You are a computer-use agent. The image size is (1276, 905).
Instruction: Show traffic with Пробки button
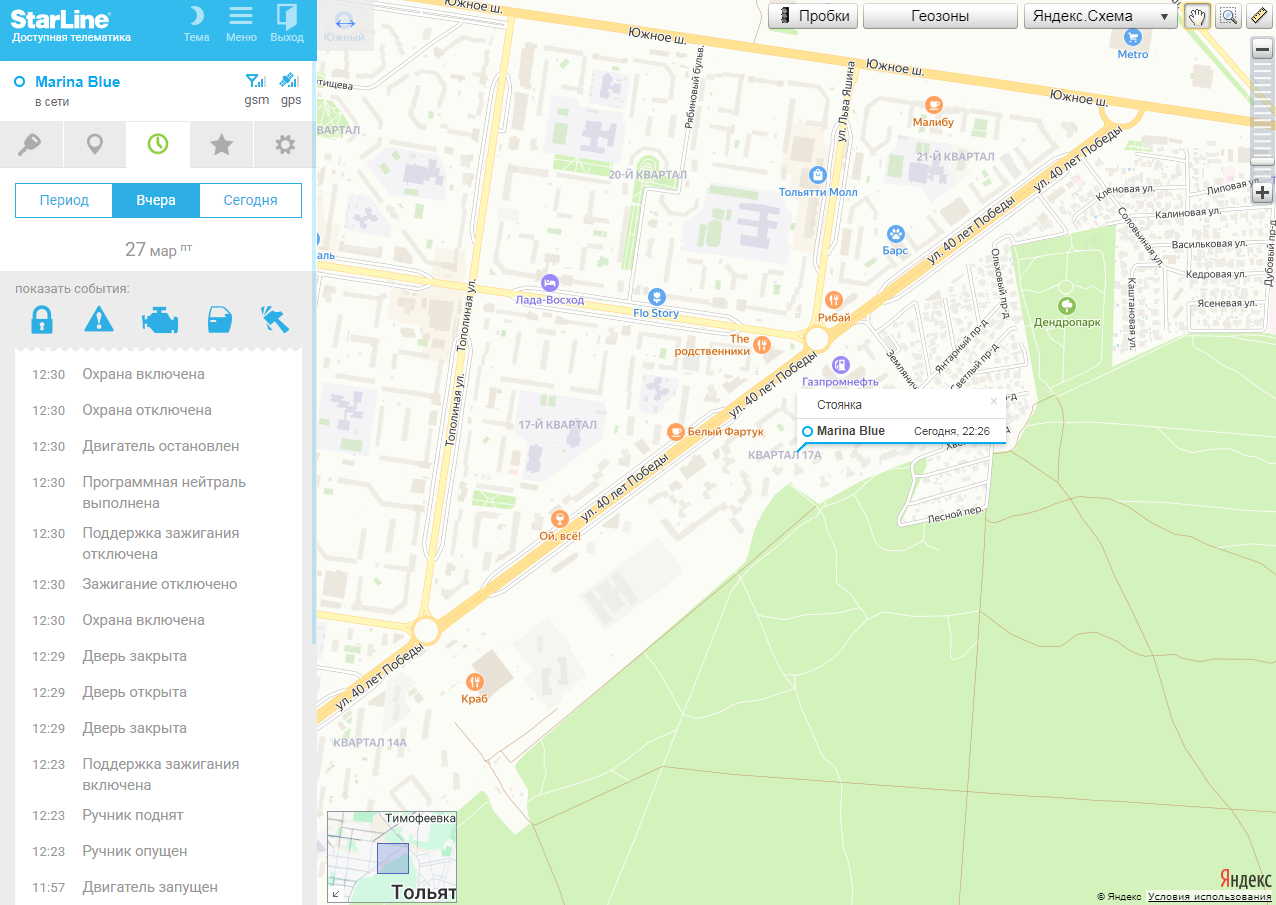[814, 16]
